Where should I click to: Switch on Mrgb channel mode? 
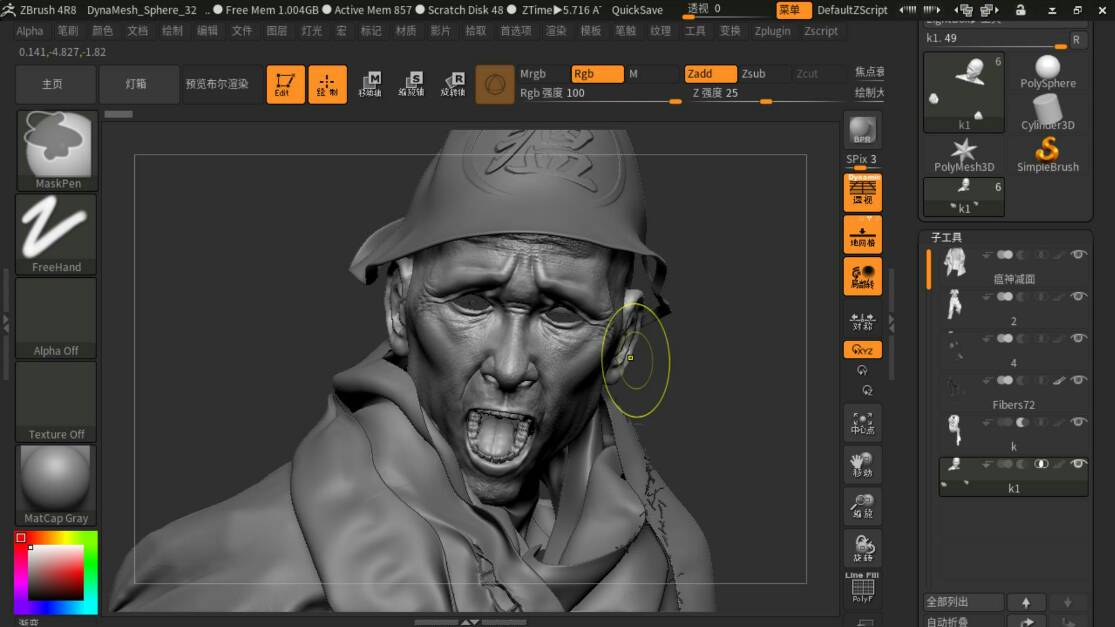click(533, 74)
